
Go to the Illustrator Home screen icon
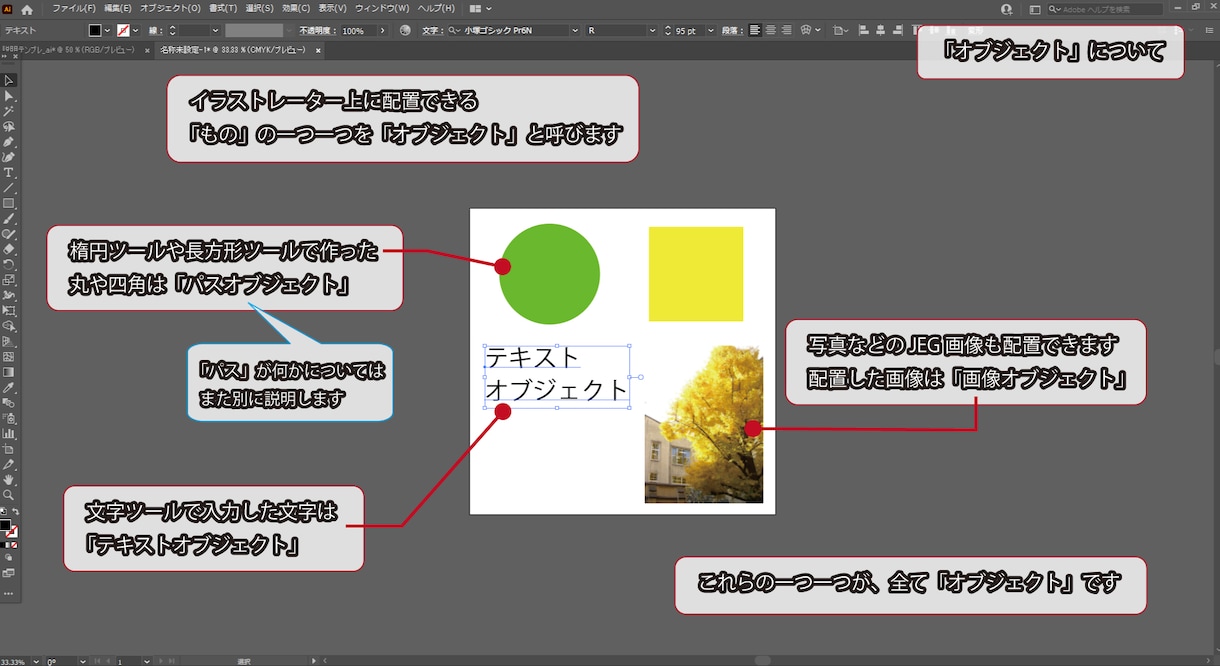(x=27, y=8)
